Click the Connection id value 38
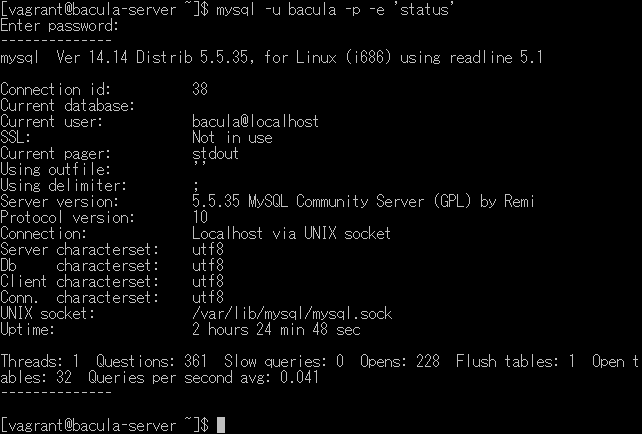 pos(200,89)
